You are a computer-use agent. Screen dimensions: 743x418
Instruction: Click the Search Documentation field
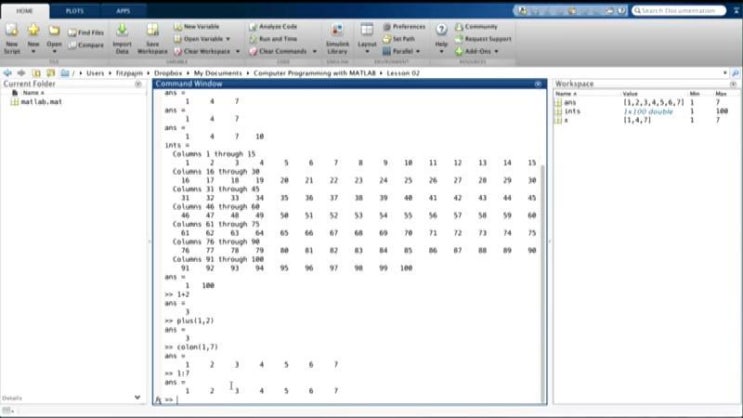coord(679,10)
